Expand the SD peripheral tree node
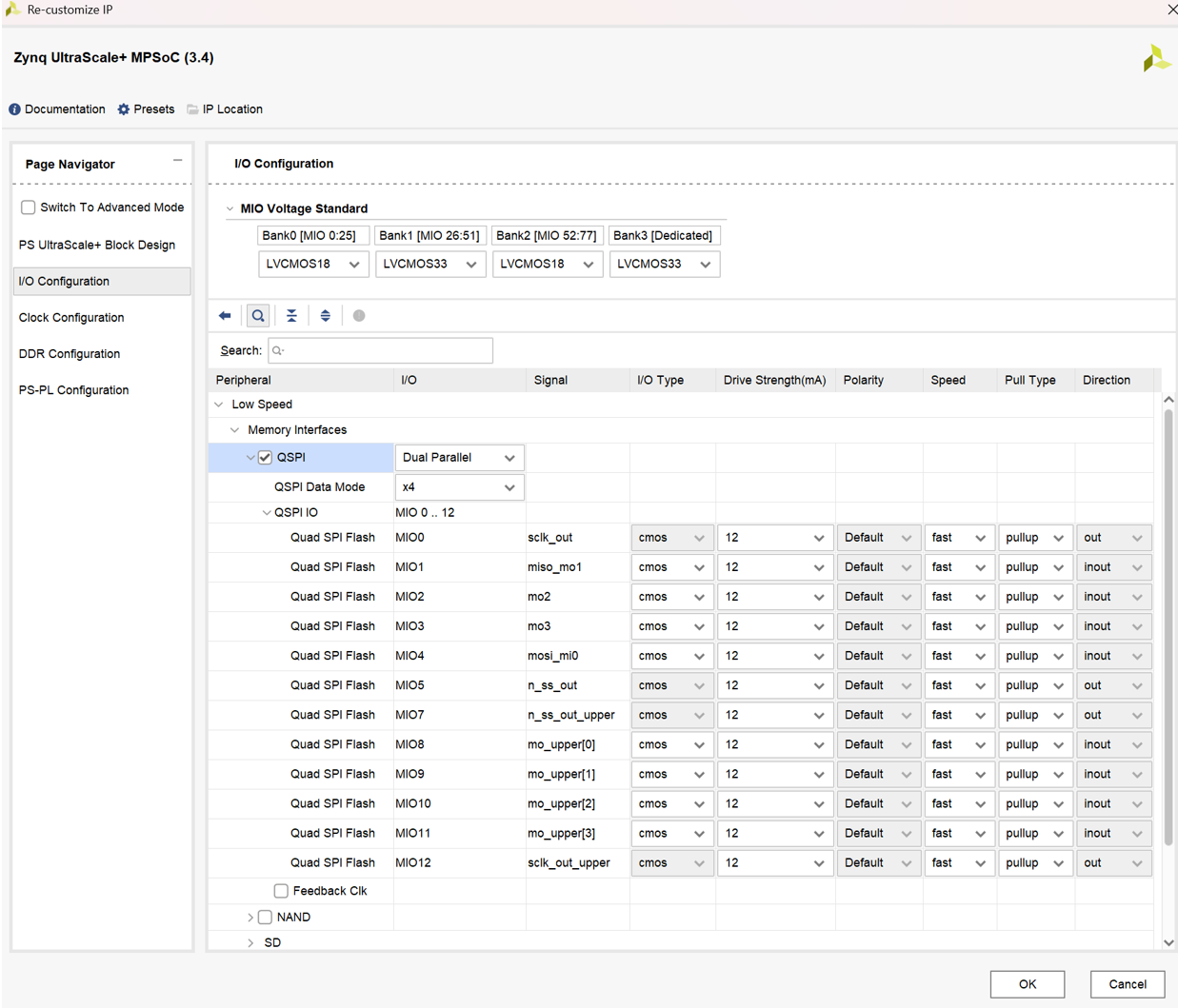Viewport: 1178px width, 1008px height. 250,943
